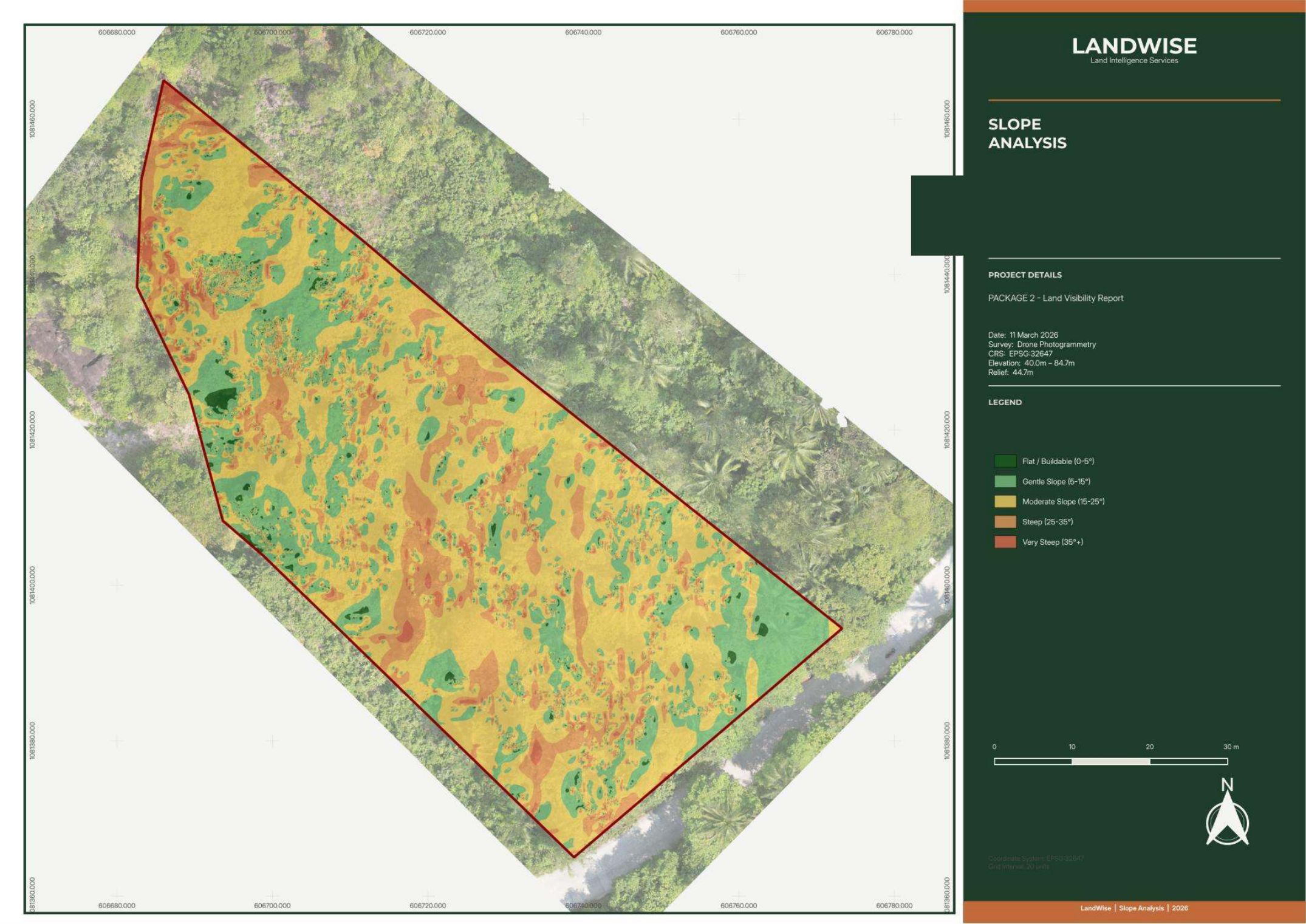The height and width of the screenshot is (924, 1306).
Task: Click the LEGEND heading
Action: tap(1005, 402)
